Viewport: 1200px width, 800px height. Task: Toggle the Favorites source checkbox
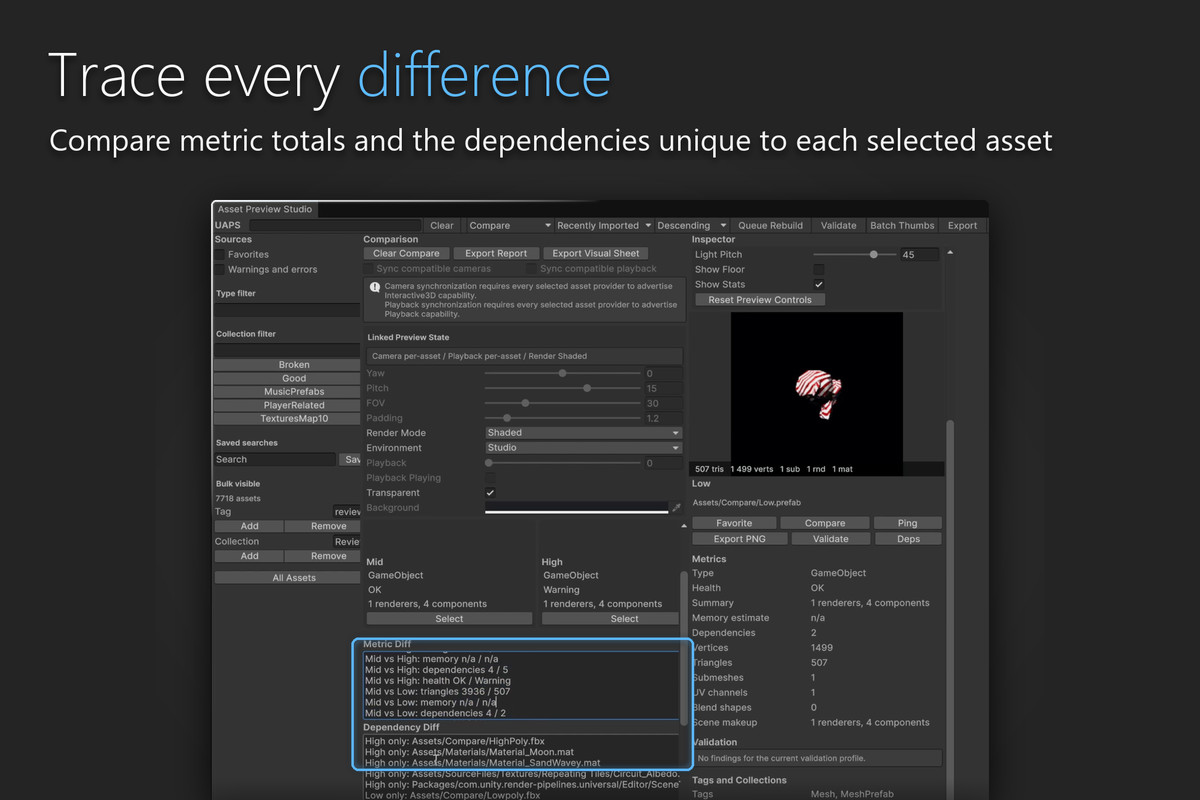(220, 255)
